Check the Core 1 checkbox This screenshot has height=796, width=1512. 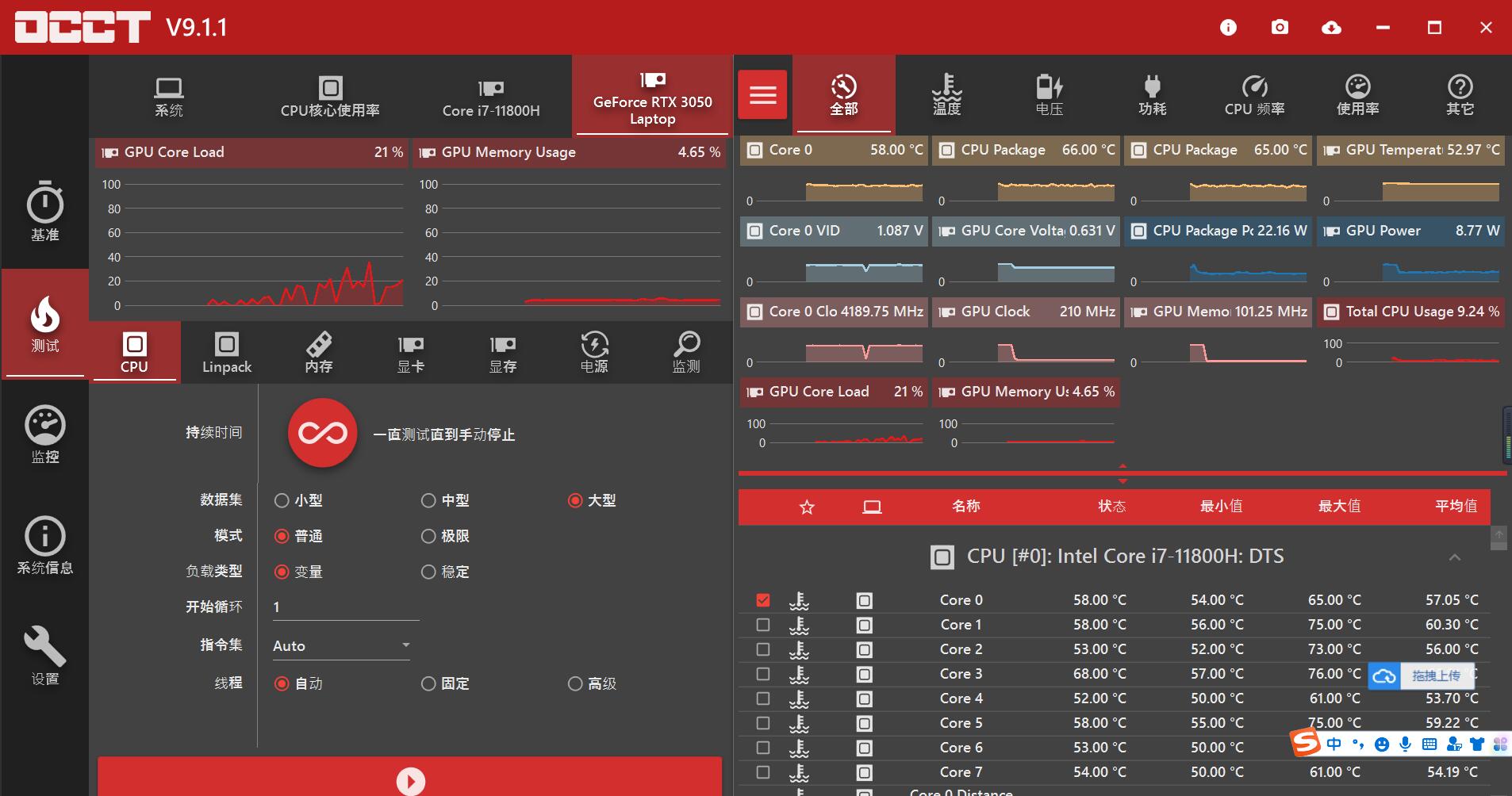tap(763, 625)
